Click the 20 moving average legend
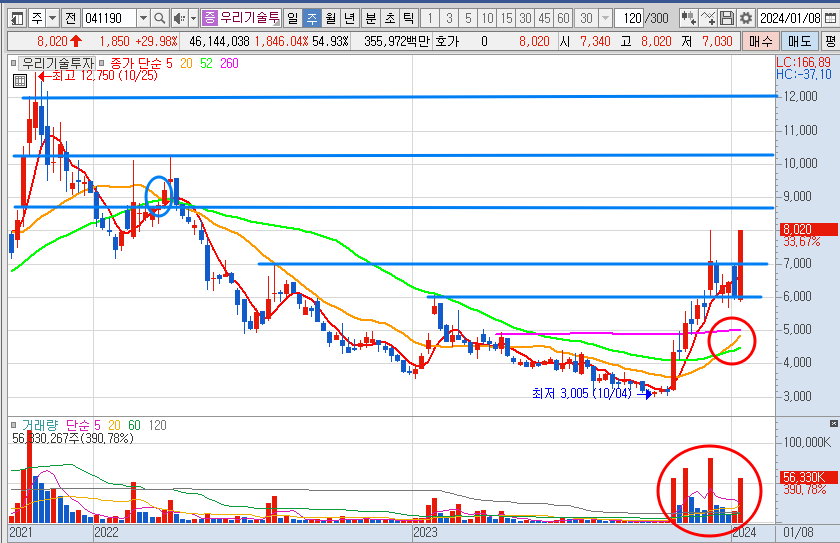Screen dimensions: 840x543 click(186, 63)
